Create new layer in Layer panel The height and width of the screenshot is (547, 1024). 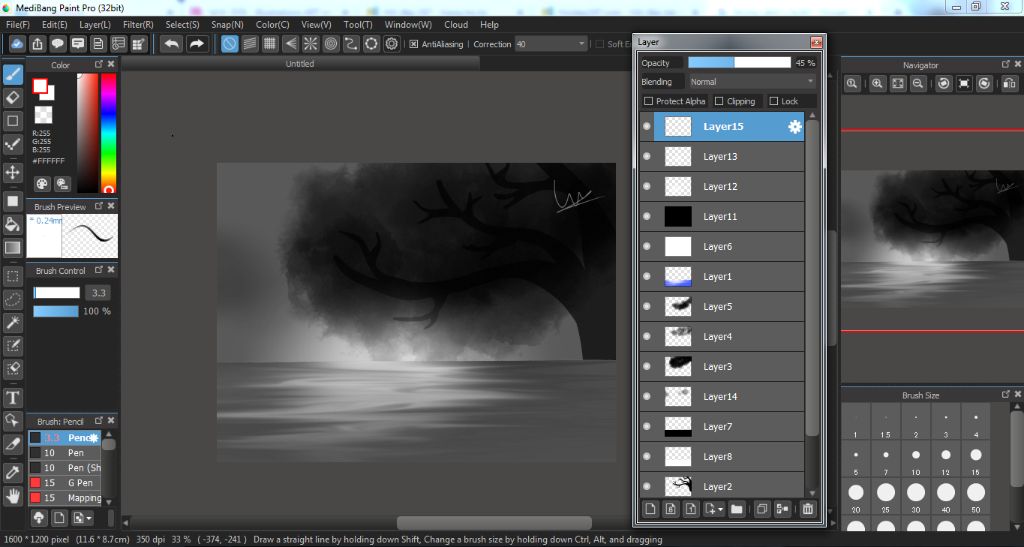[x=650, y=509]
